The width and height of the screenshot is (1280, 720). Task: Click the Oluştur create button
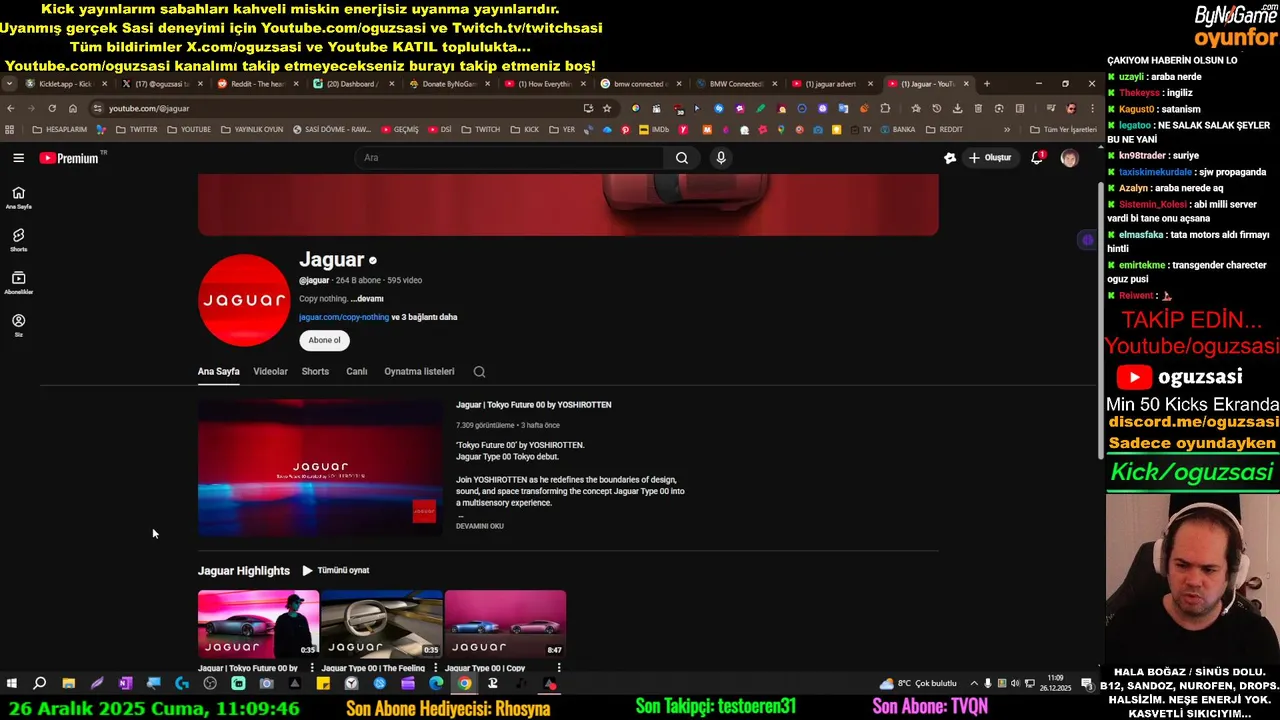[x=989, y=158]
